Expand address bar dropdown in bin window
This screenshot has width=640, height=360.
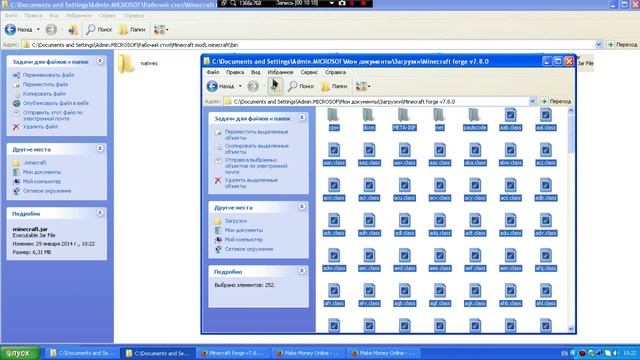[599, 44]
